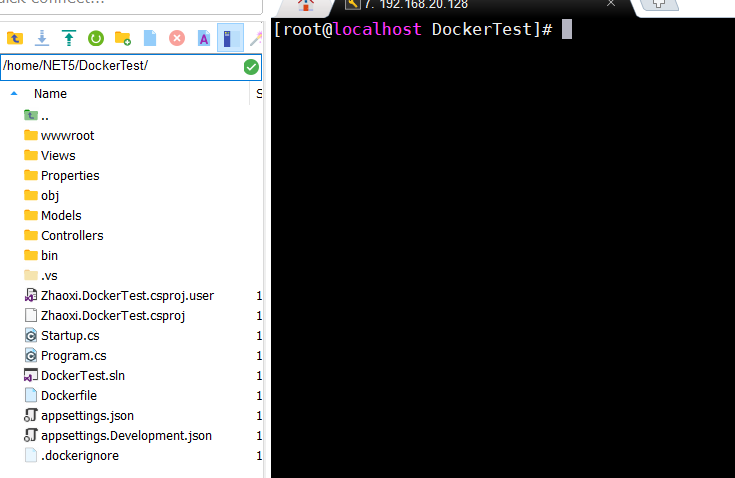Click the '..' parent folder entry
The image size is (735, 478).
[x=44, y=115]
